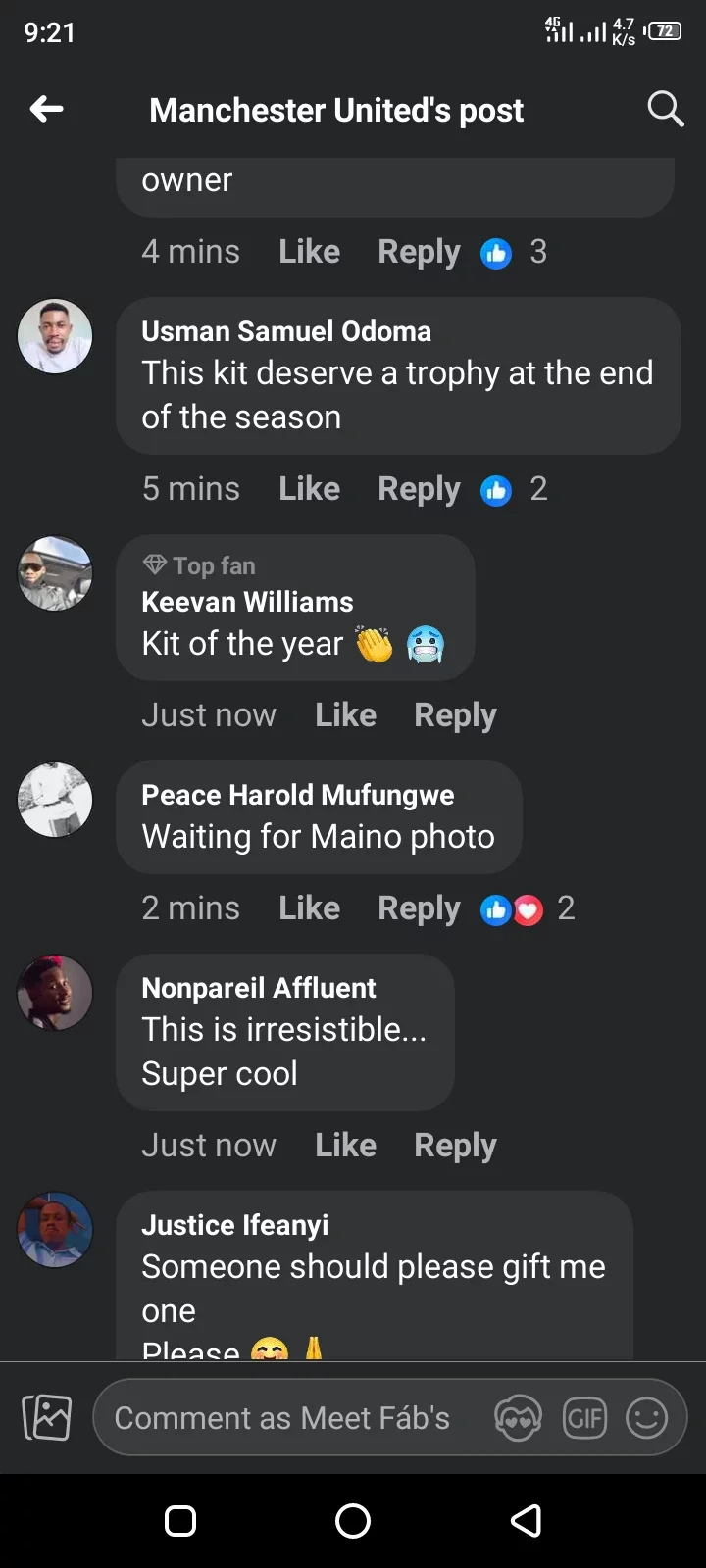The image size is (706, 1568).
Task: Like Keevan Williams' comment
Action: [x=345, y=715]
